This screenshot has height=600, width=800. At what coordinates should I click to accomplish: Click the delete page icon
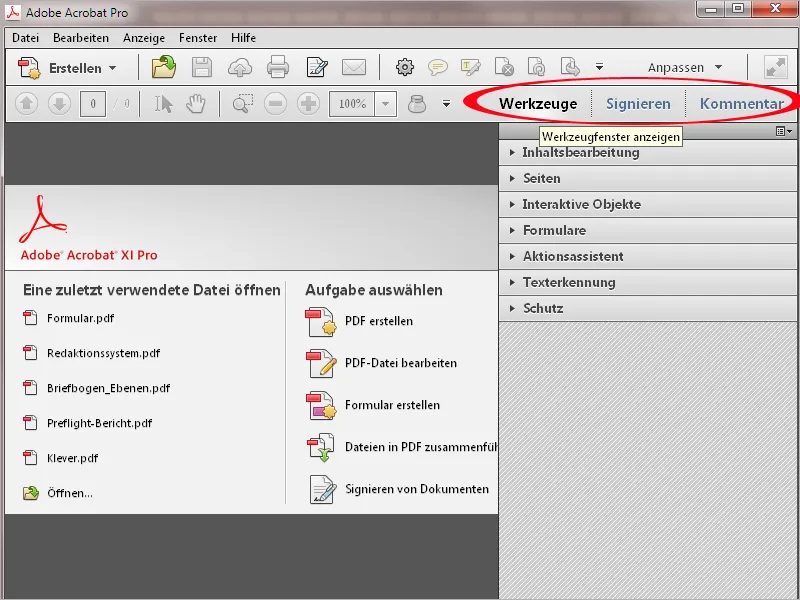(504, 67)
